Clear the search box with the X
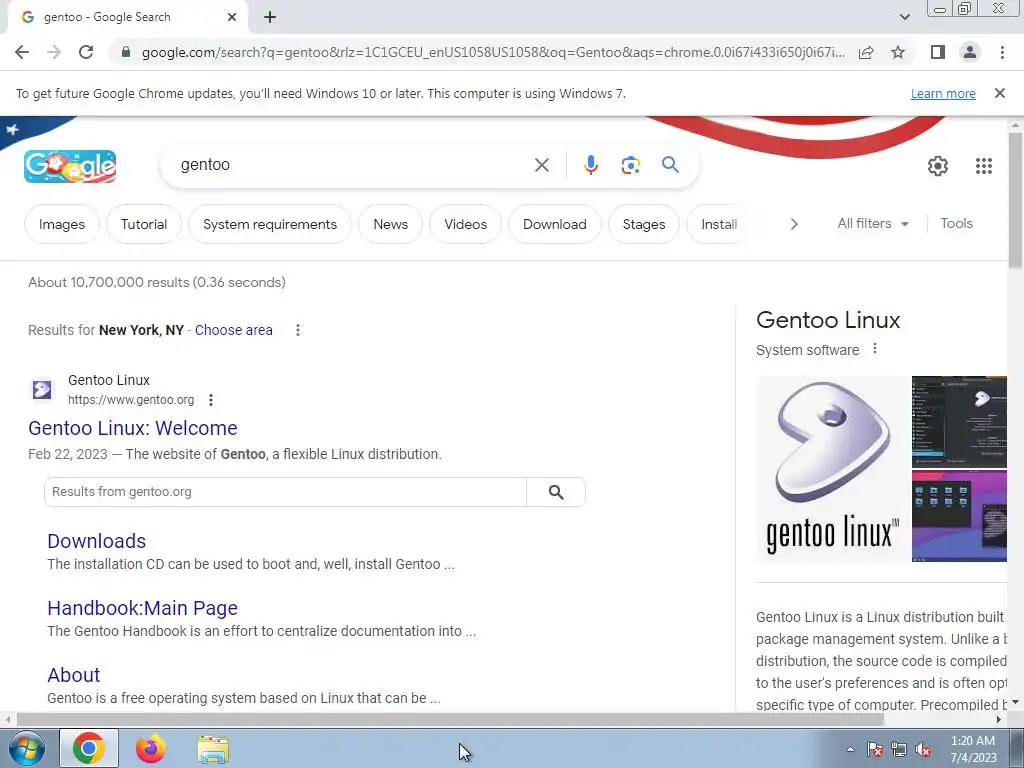The width and height of the screenshot is (1024, 768). tap(541, 165)
